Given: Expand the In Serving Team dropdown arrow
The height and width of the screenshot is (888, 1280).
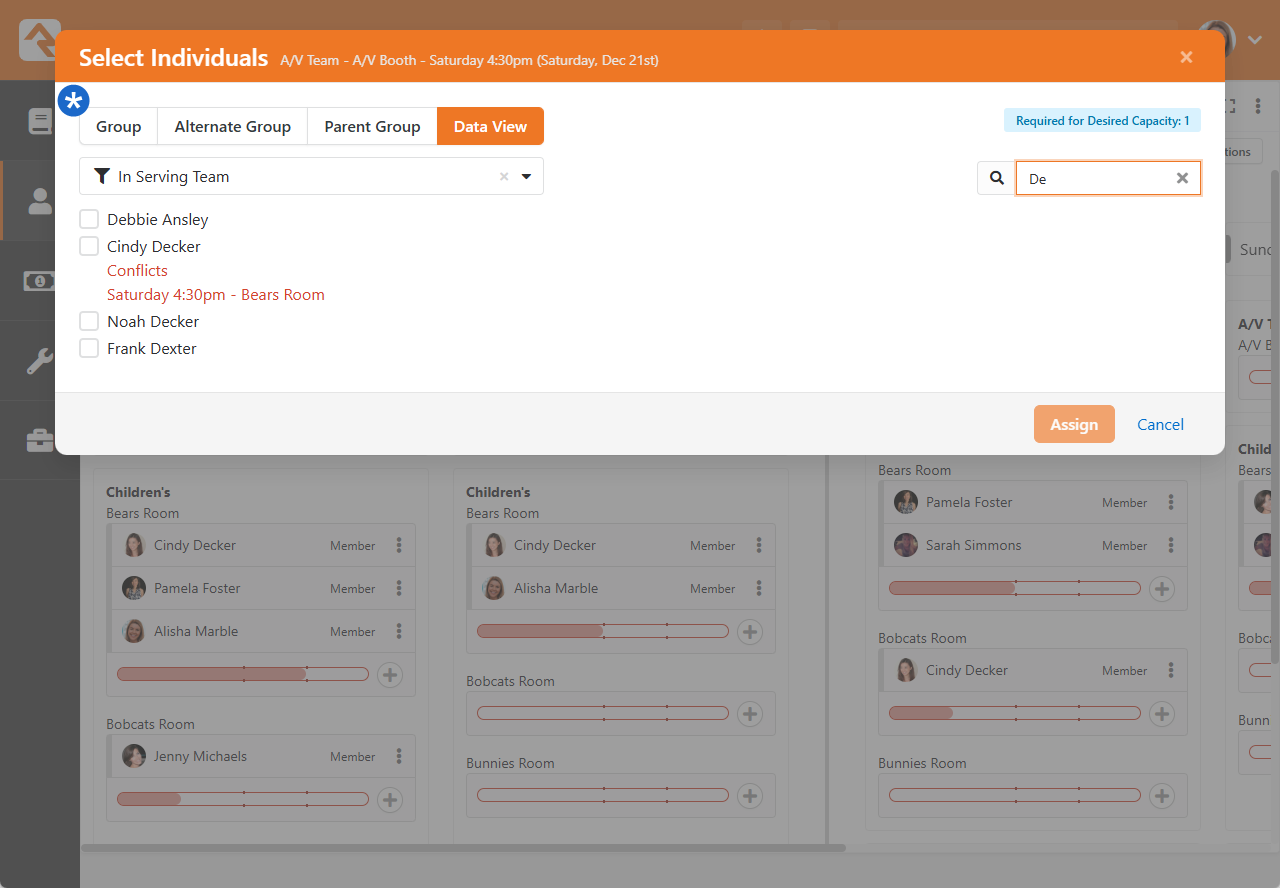Looking at the screenshot, I should click(527, 177).
